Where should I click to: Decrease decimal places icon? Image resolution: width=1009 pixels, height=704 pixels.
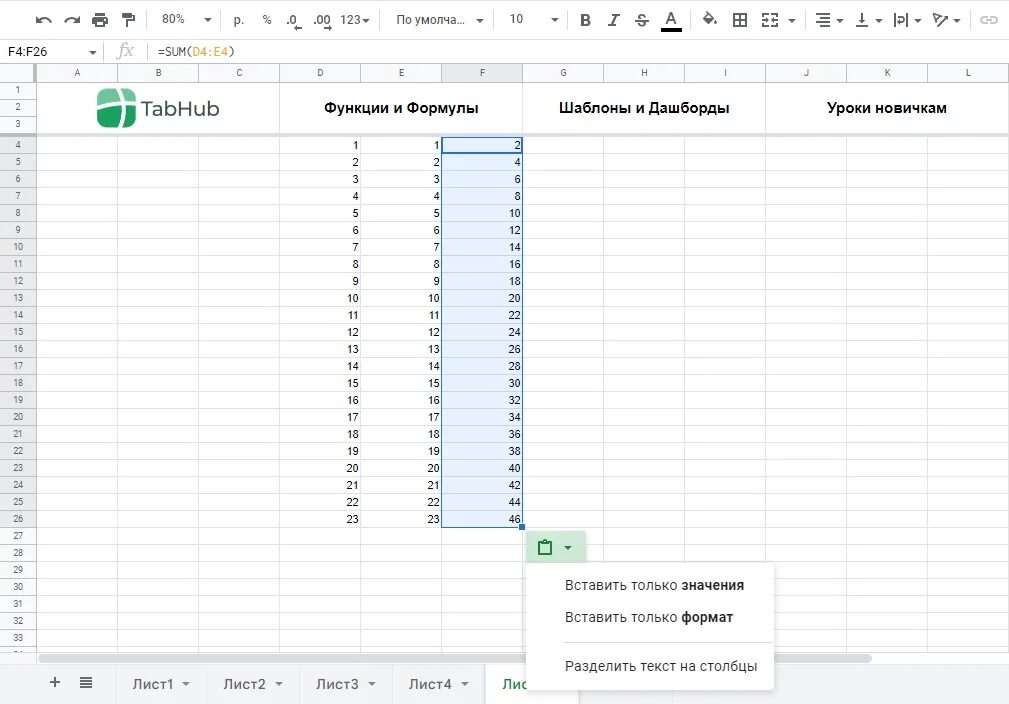click(293, 21)
